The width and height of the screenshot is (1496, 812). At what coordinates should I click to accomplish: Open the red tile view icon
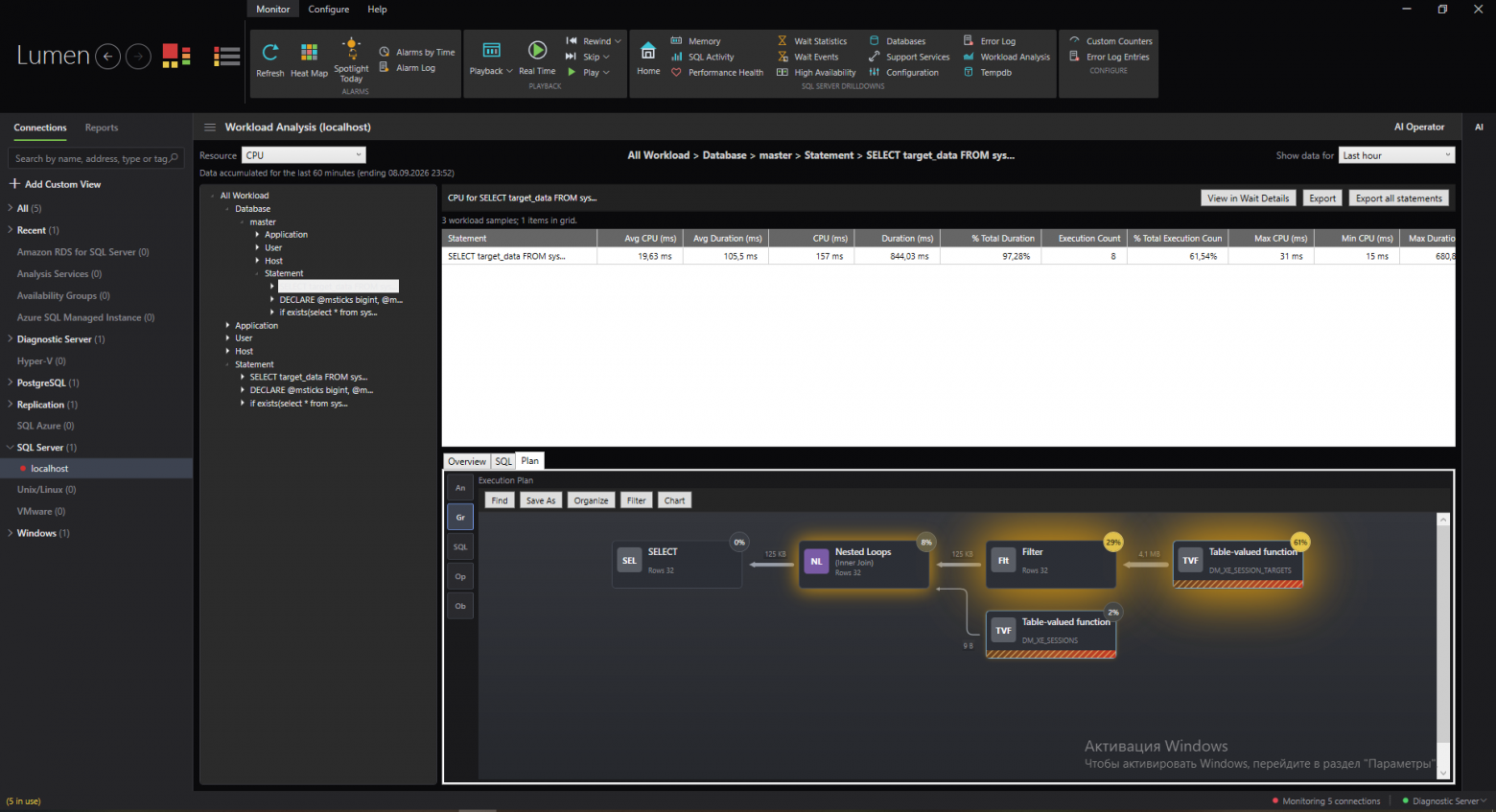coord(176,57)
